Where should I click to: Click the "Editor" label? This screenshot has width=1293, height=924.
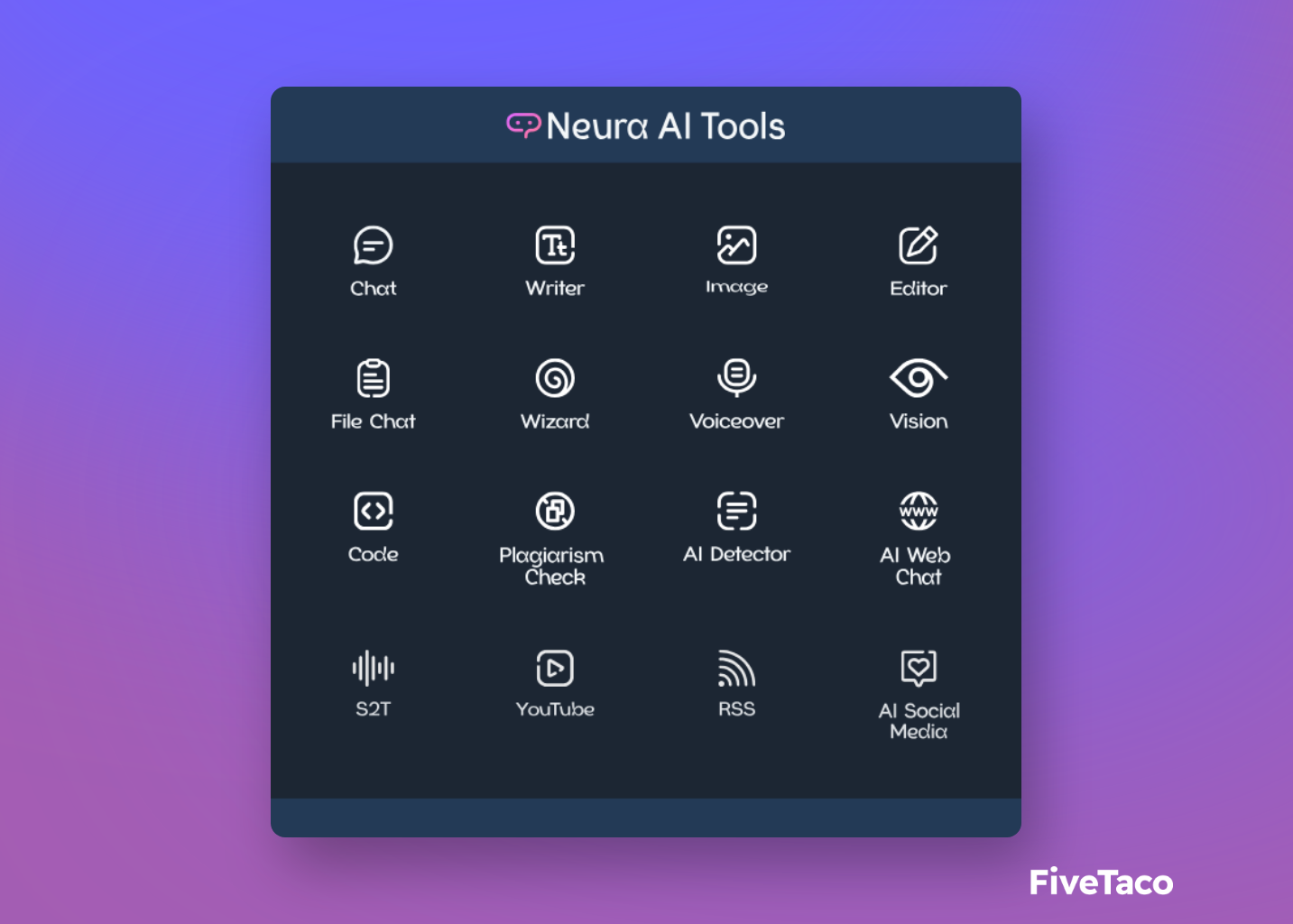919,289
